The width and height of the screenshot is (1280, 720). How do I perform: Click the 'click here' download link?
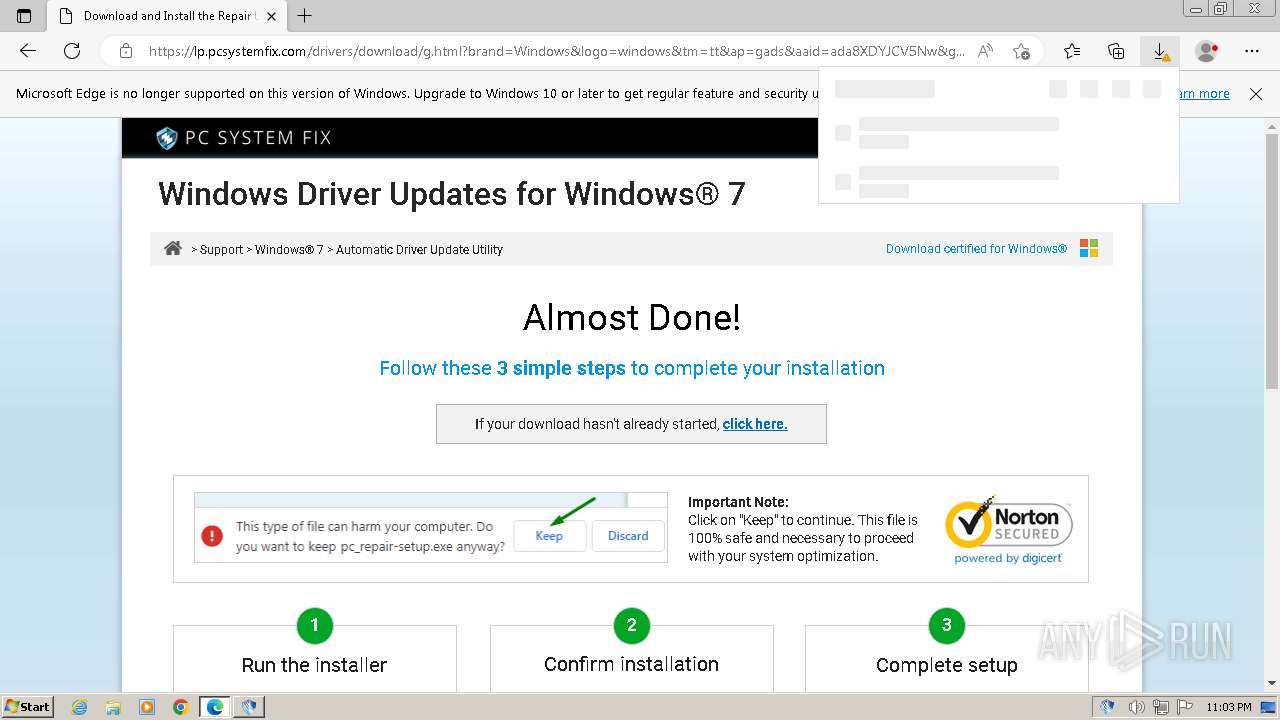click(755, 424)
